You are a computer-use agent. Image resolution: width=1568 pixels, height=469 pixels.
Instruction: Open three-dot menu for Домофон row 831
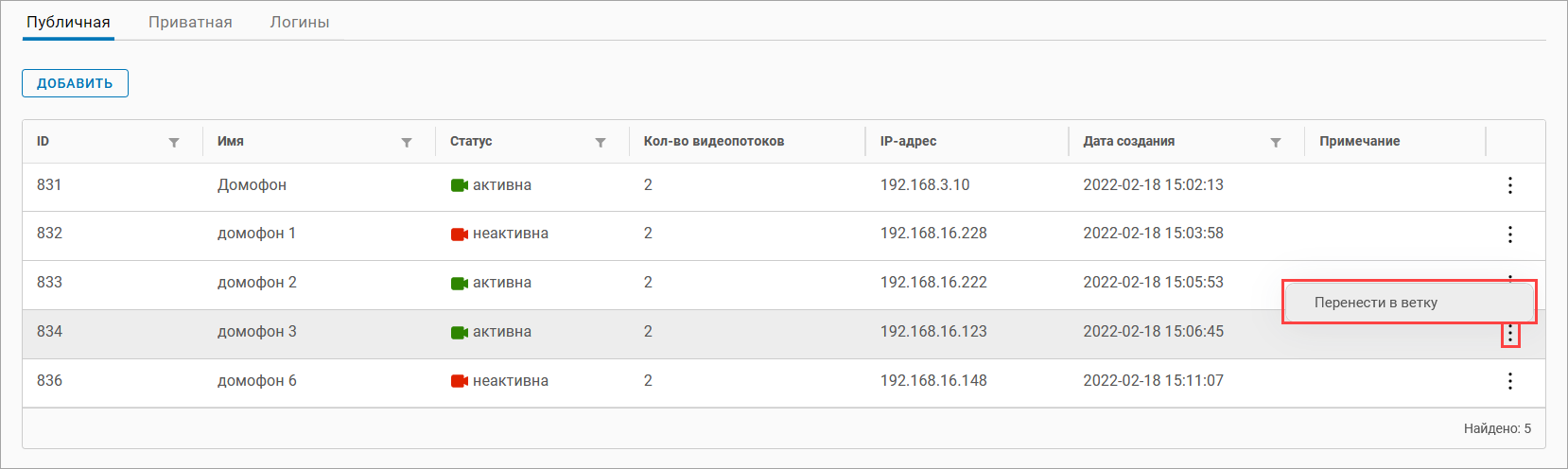(1509, 185)
